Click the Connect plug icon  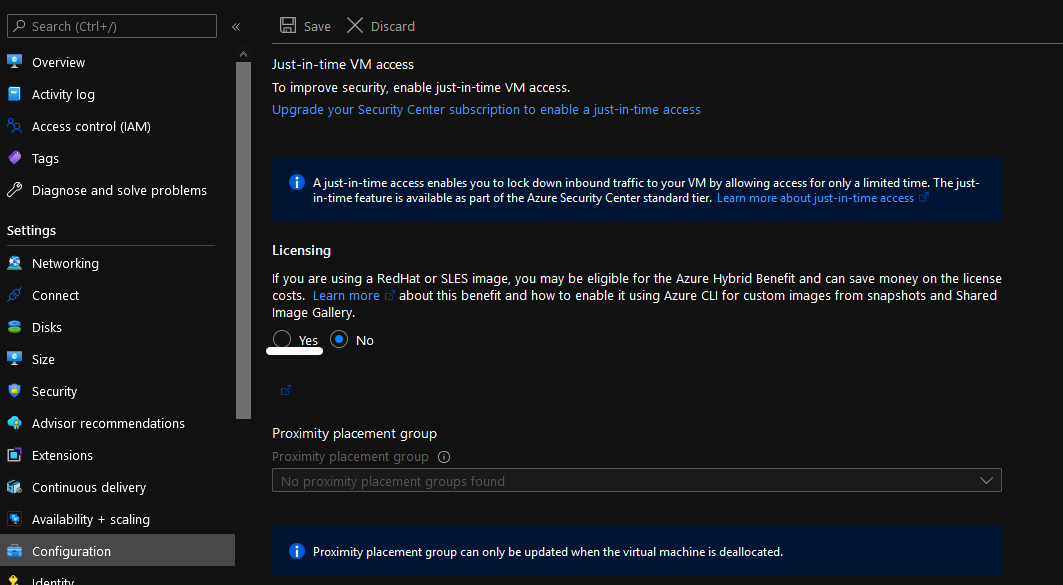click(14, 295)
